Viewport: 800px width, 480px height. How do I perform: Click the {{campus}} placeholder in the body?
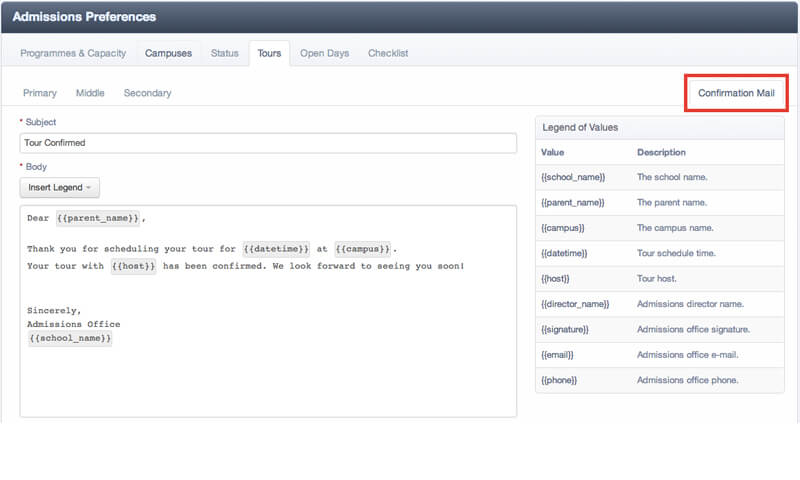click(363, 249)
